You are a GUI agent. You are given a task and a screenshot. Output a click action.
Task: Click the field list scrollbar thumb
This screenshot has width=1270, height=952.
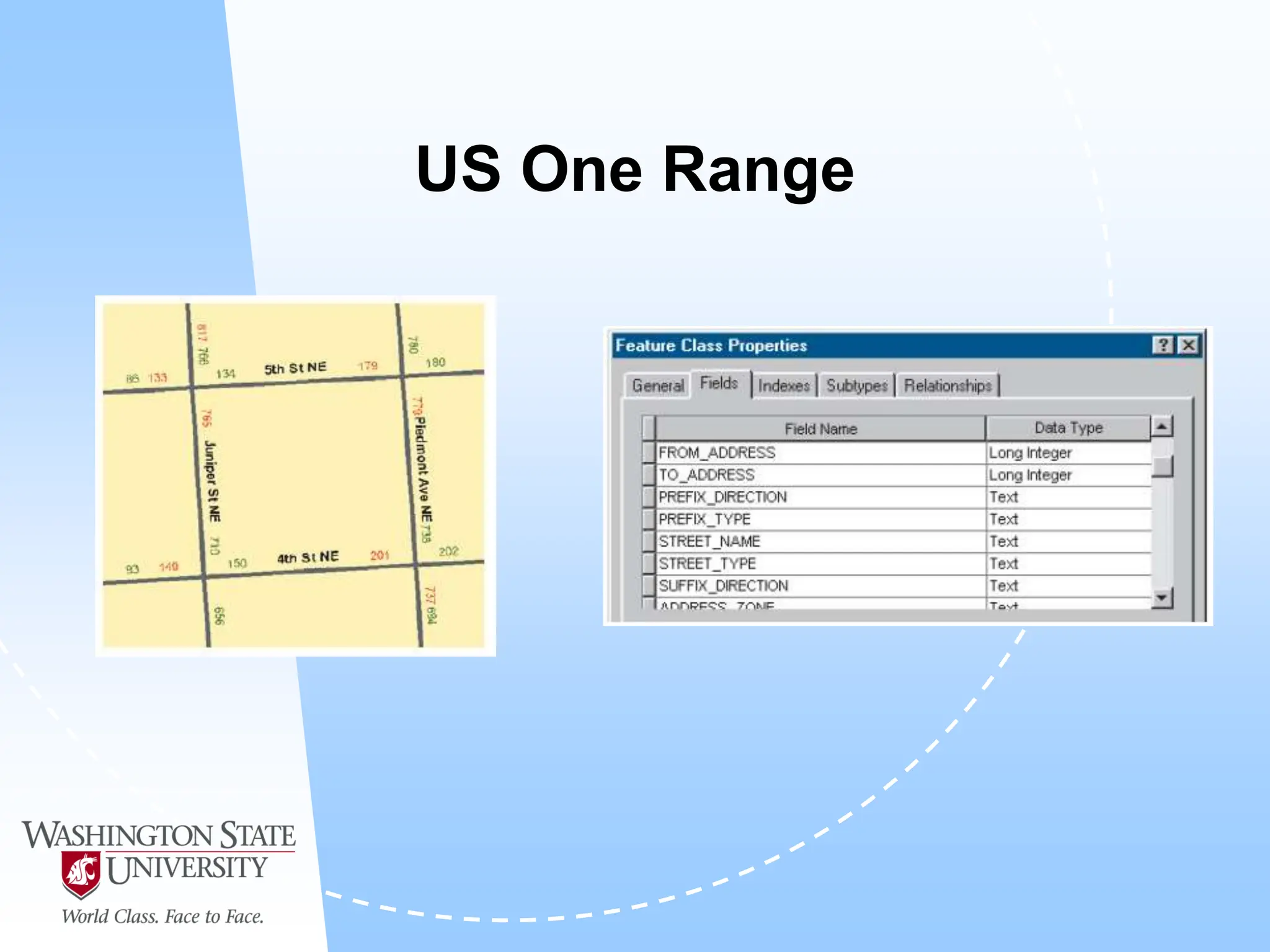[1161, 465]
